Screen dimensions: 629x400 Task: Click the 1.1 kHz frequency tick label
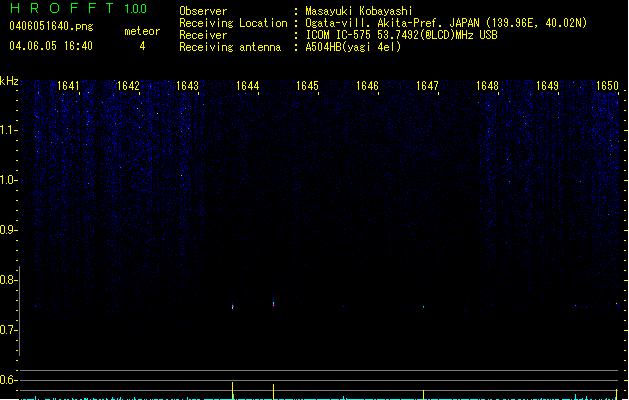coord(8,130)
